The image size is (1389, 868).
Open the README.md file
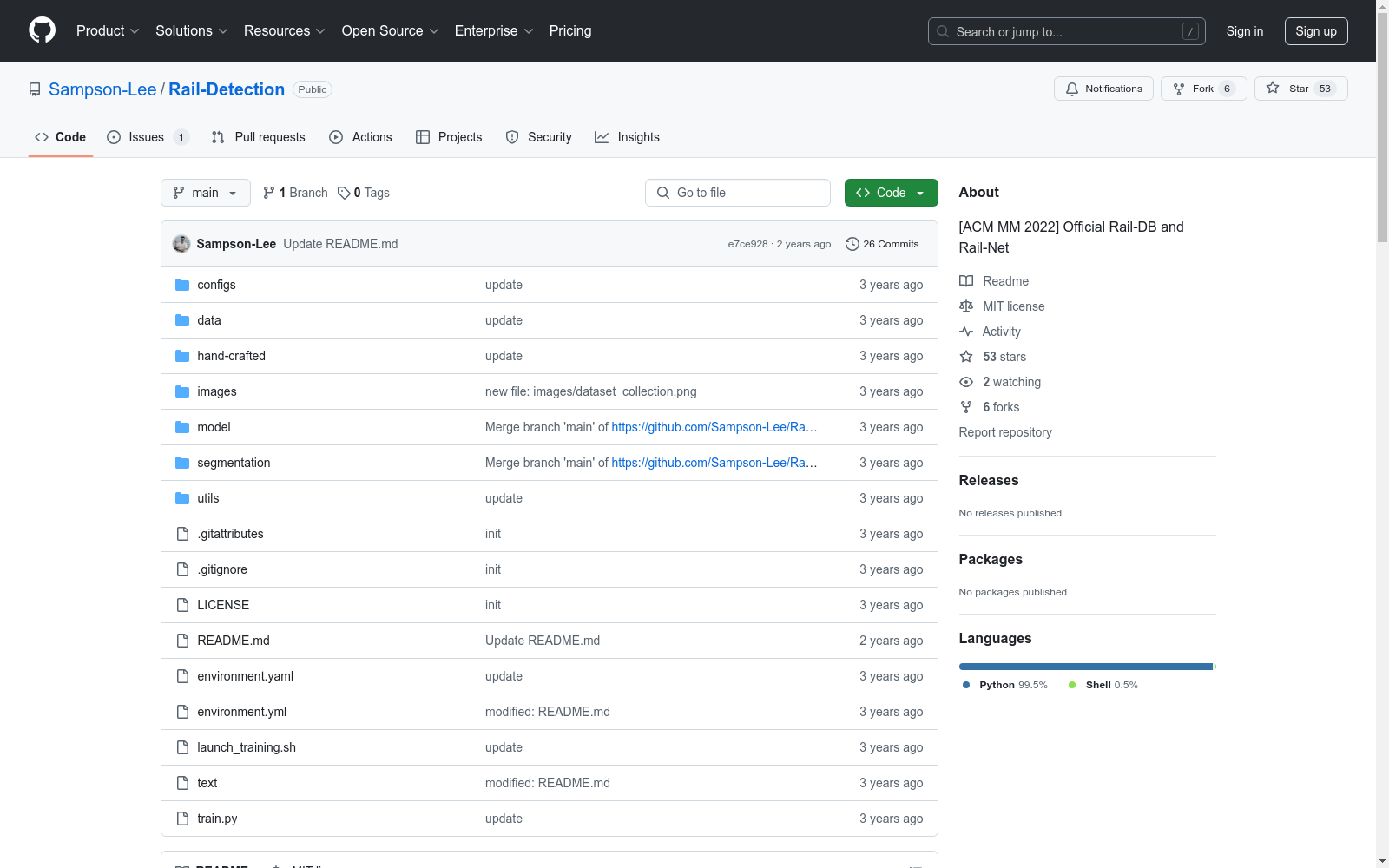tap(234, 641)
